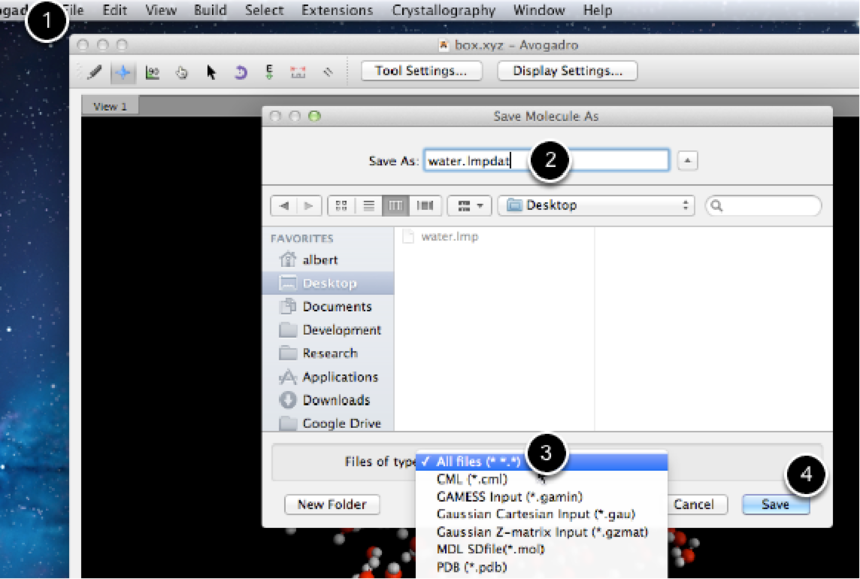The width and height of the screenshot is (860, 579).
Task: Switch to cover flow view mode
Action: tap(425, 206)
